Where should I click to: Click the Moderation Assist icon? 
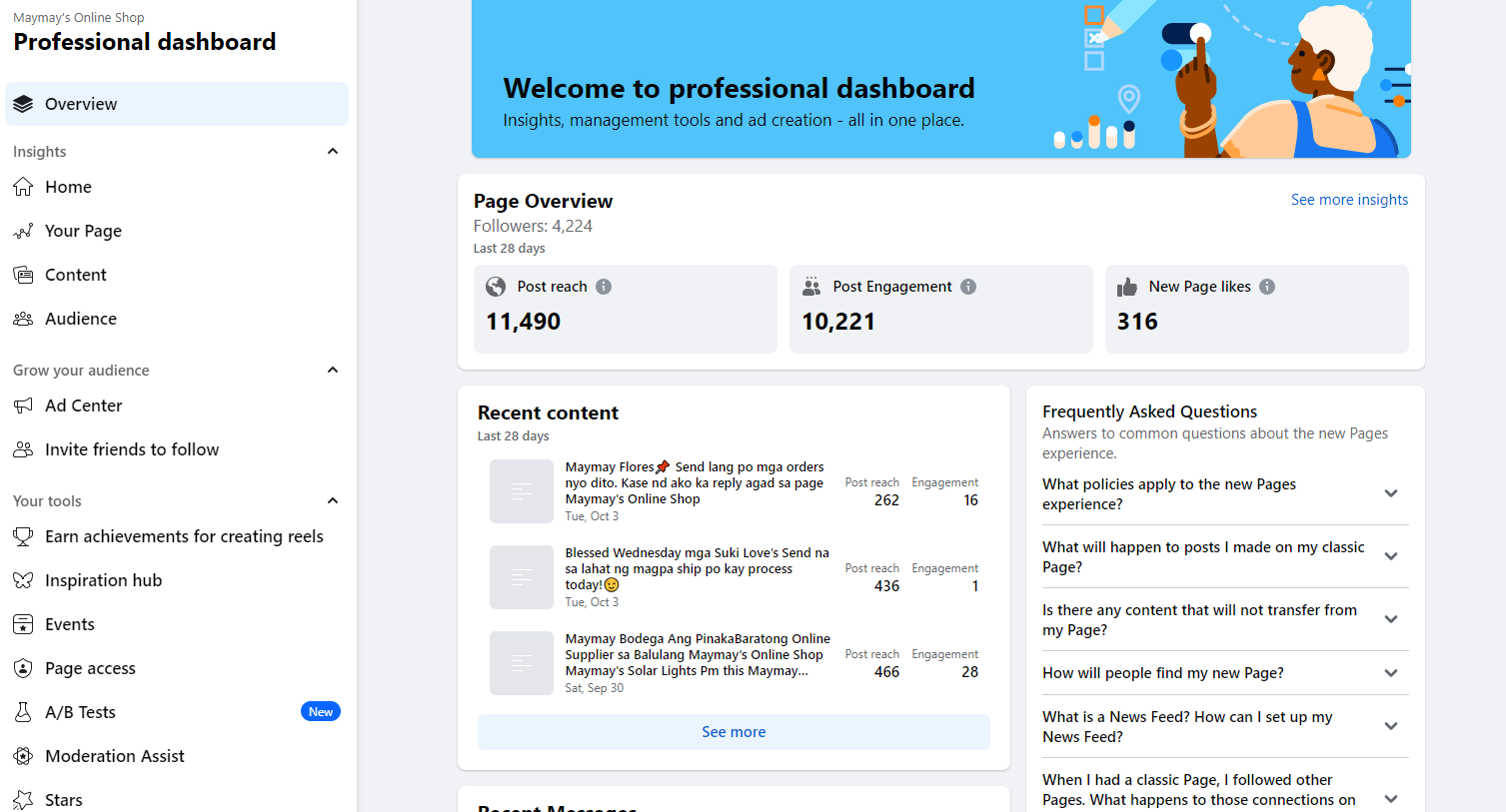coord(23,756)
